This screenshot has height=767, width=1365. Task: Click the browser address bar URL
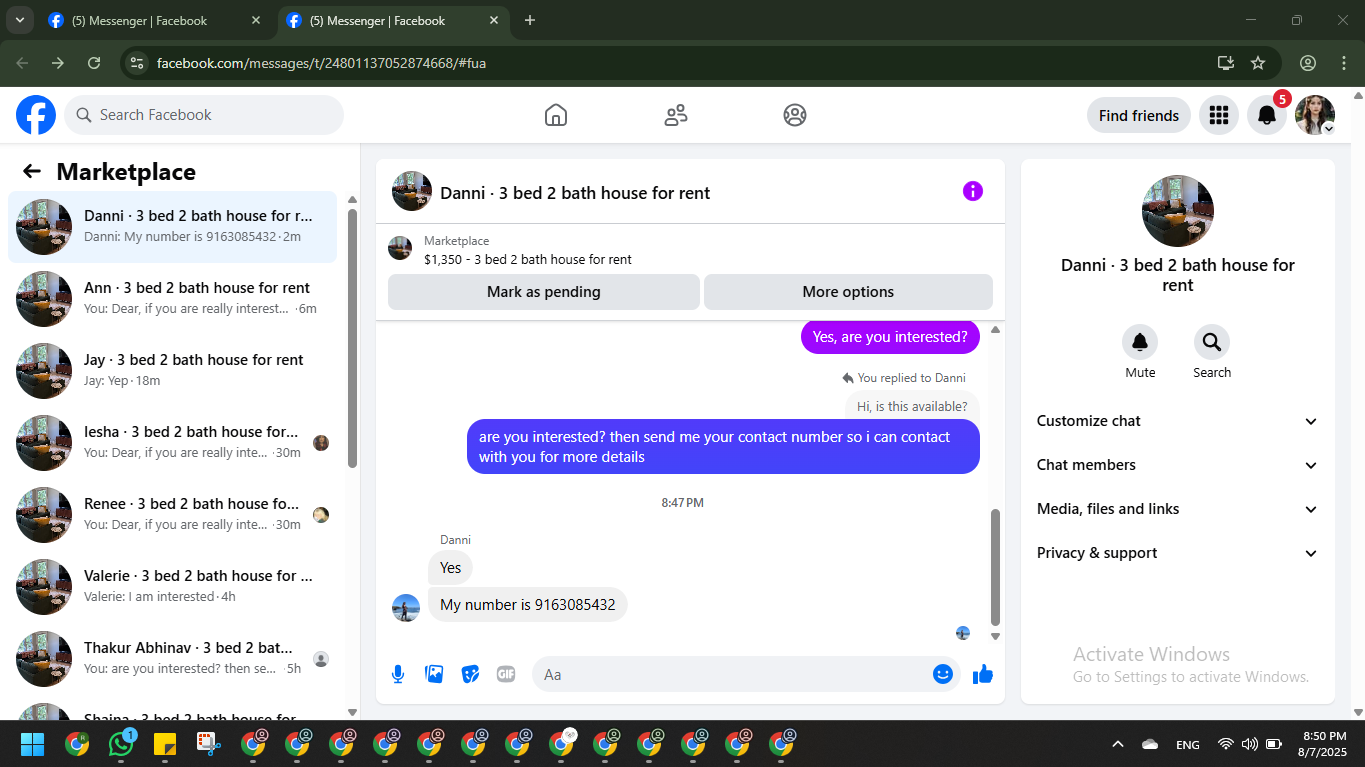322,63
